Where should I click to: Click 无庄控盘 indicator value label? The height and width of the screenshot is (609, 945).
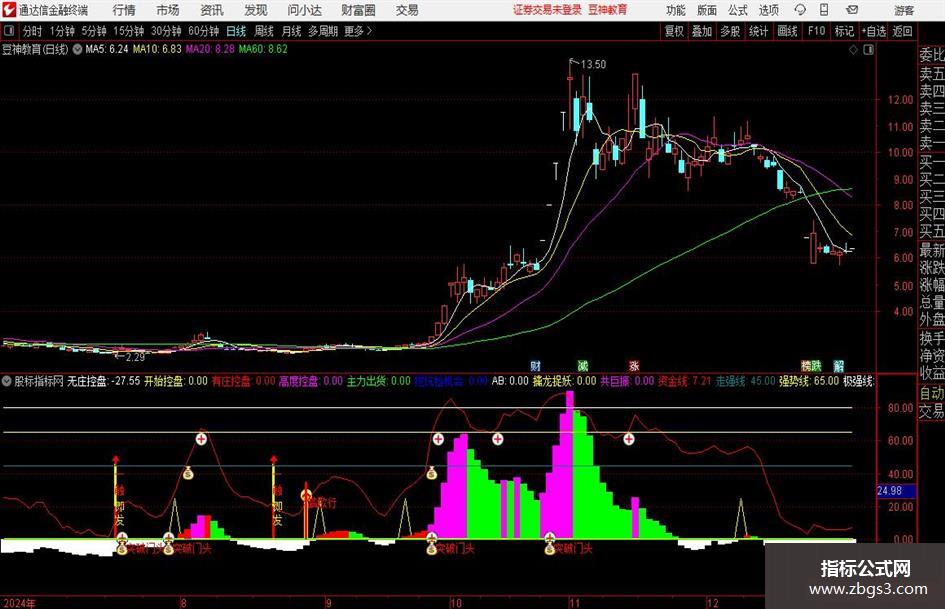point(104,381)
